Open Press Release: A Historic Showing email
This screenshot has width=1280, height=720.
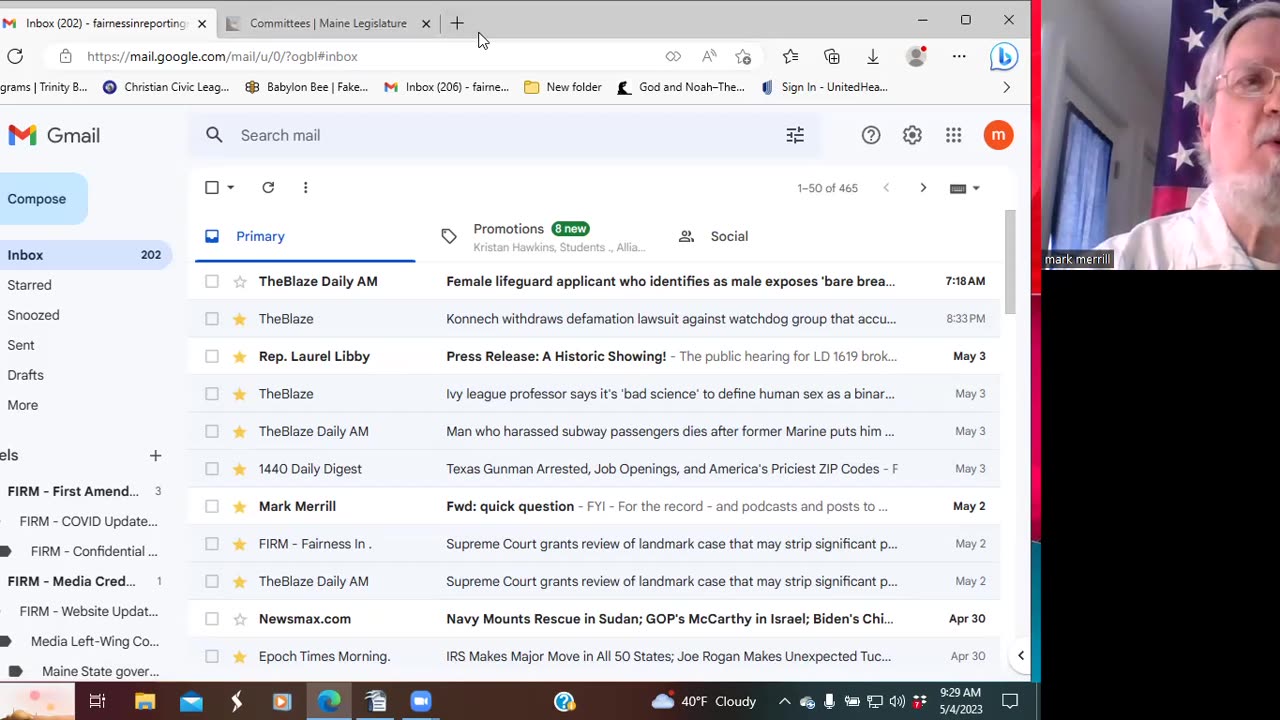[x=556, y=357]
